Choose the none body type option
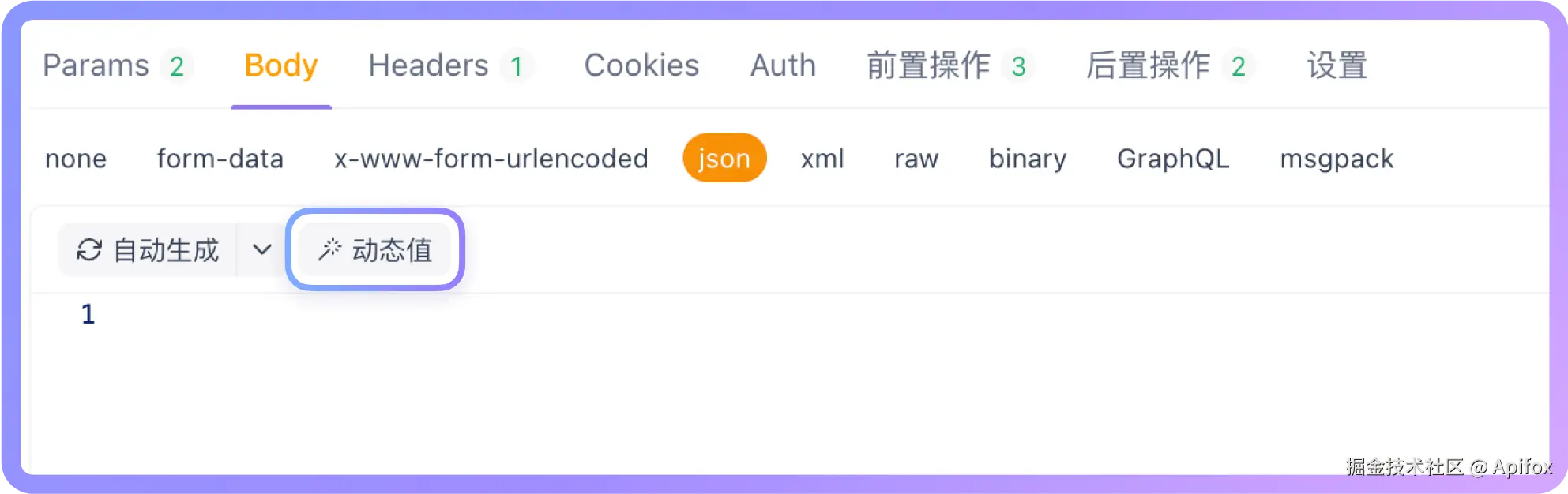The image size is (1568, 494). [76, 159]
